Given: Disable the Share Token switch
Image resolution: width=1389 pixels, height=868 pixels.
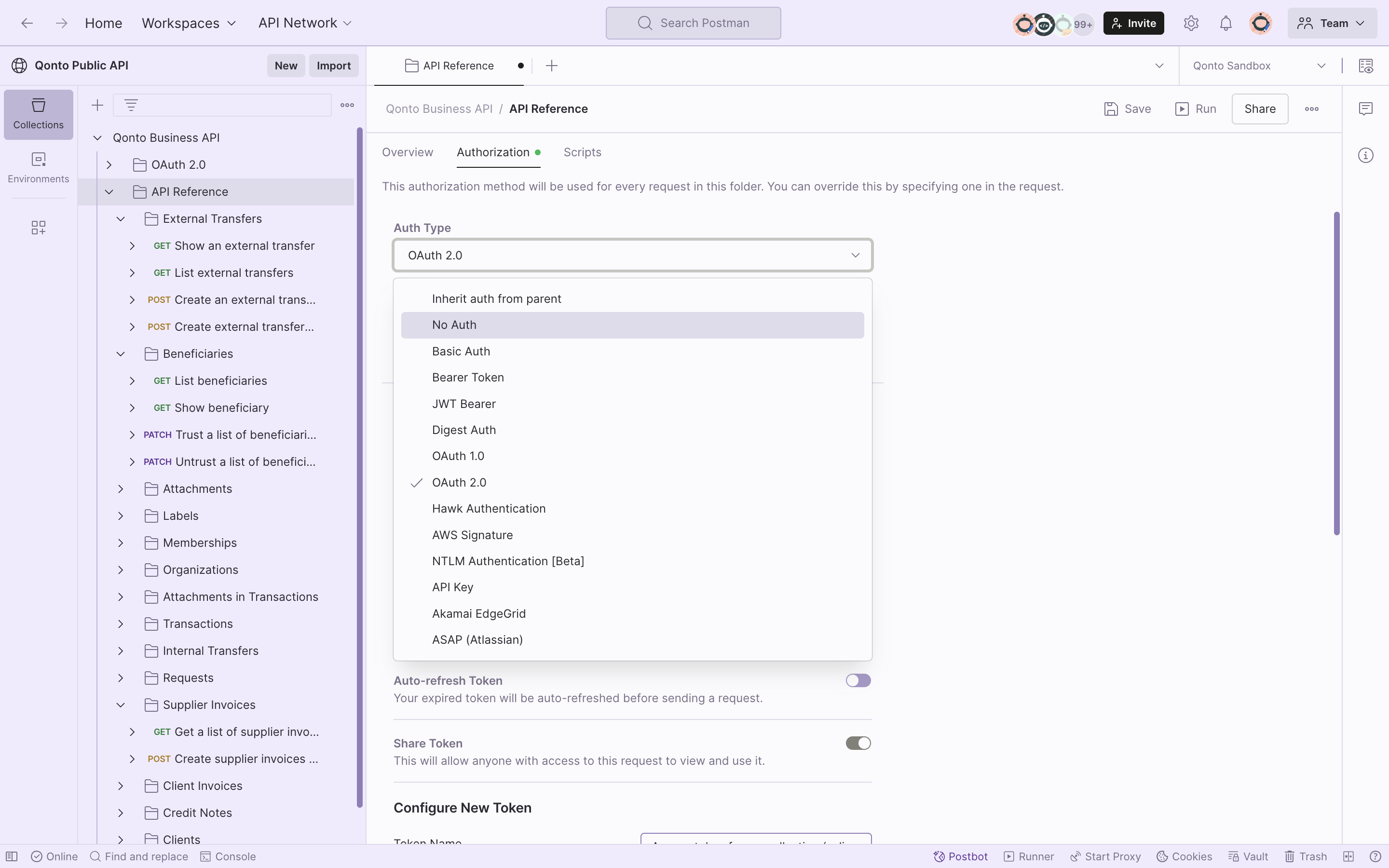Looking at the screenshot, I should 858,743.
